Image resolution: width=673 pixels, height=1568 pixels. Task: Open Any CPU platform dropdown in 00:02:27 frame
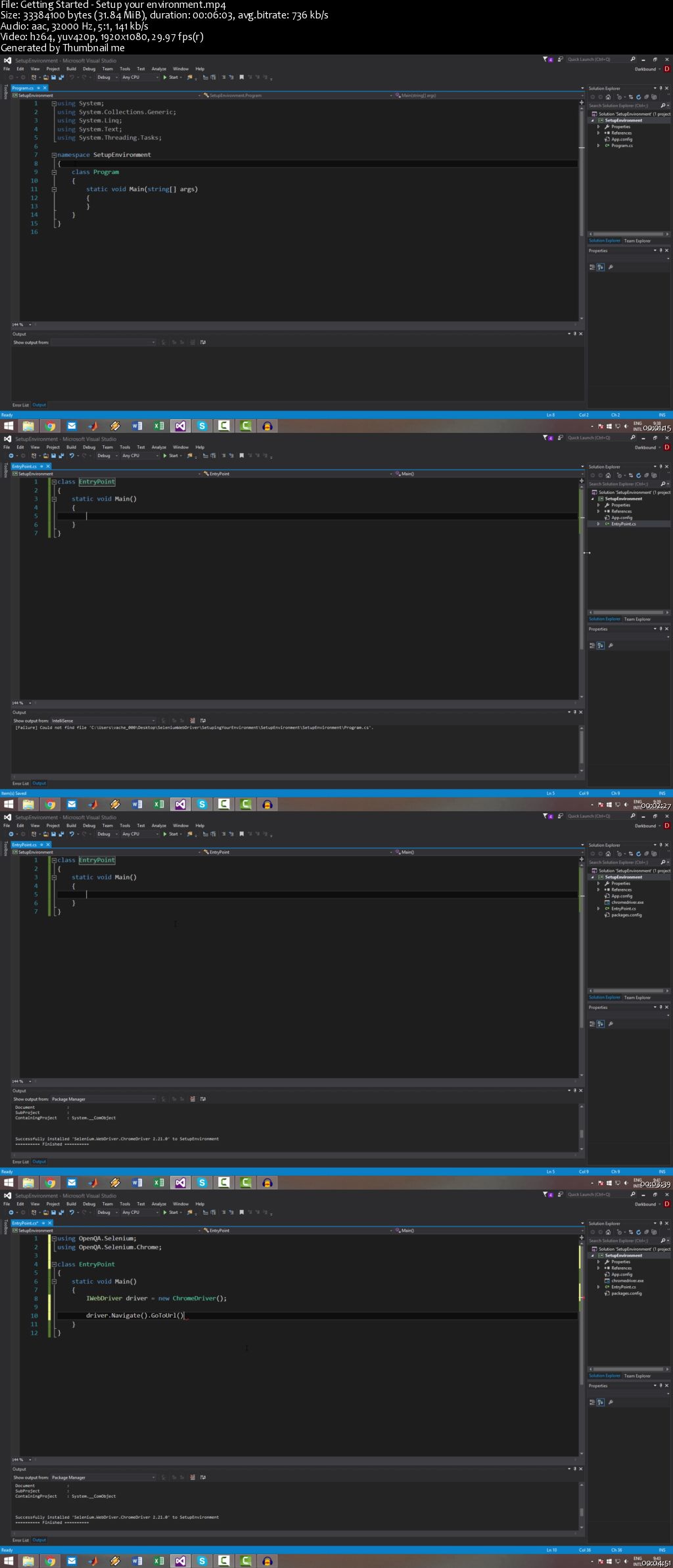coord(140,456)
